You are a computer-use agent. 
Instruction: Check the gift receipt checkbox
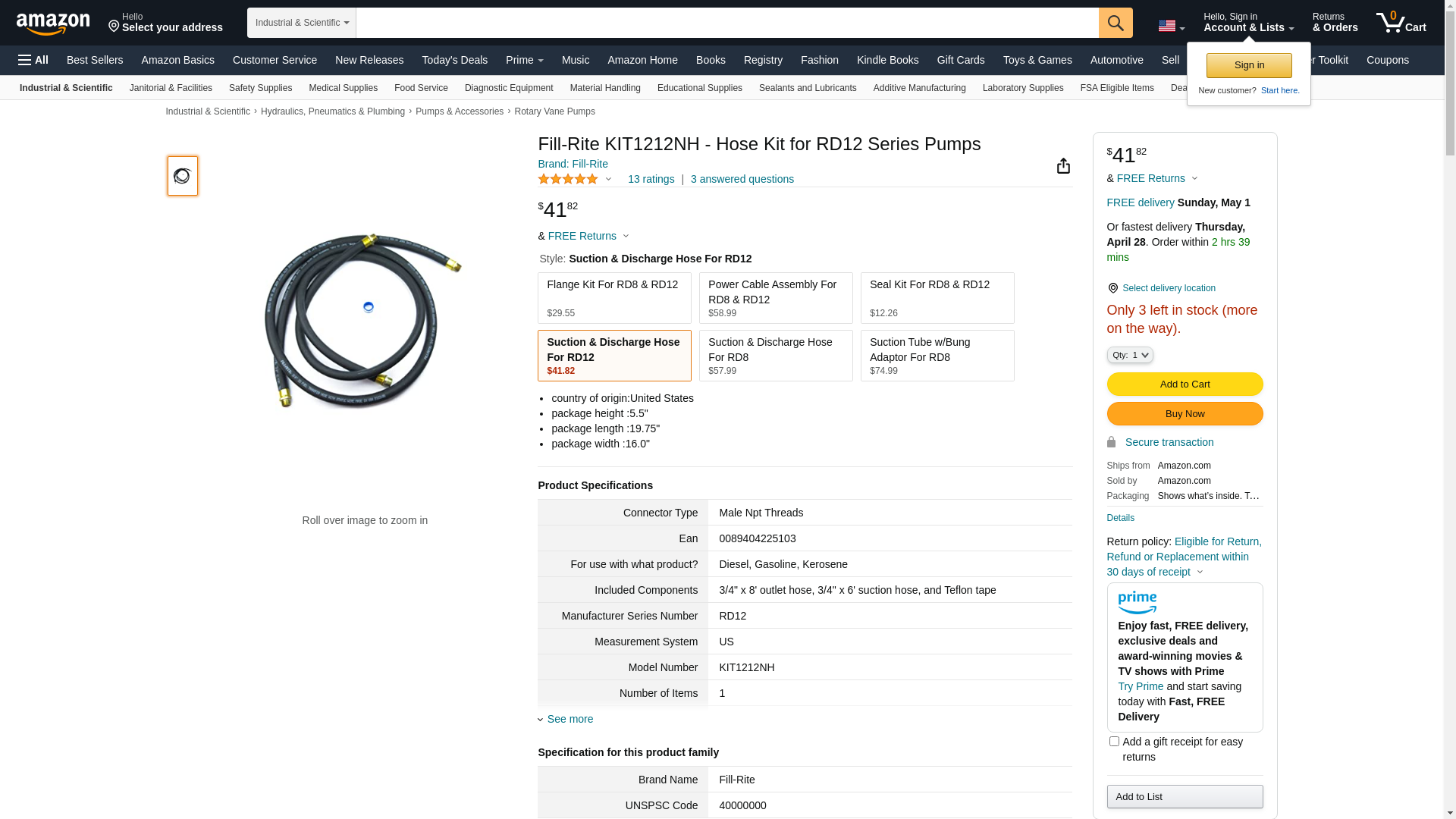pyautogui.click(x=1114, y=741)
